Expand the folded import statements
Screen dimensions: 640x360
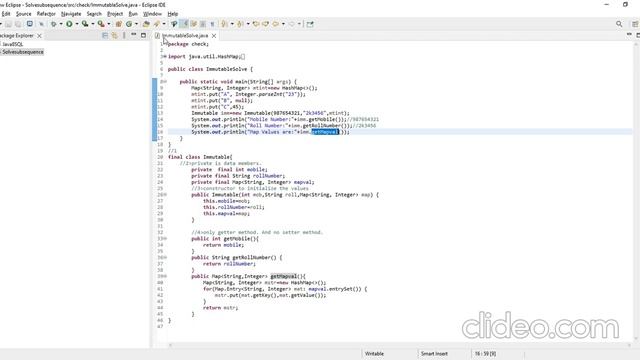tap(164, 57)
